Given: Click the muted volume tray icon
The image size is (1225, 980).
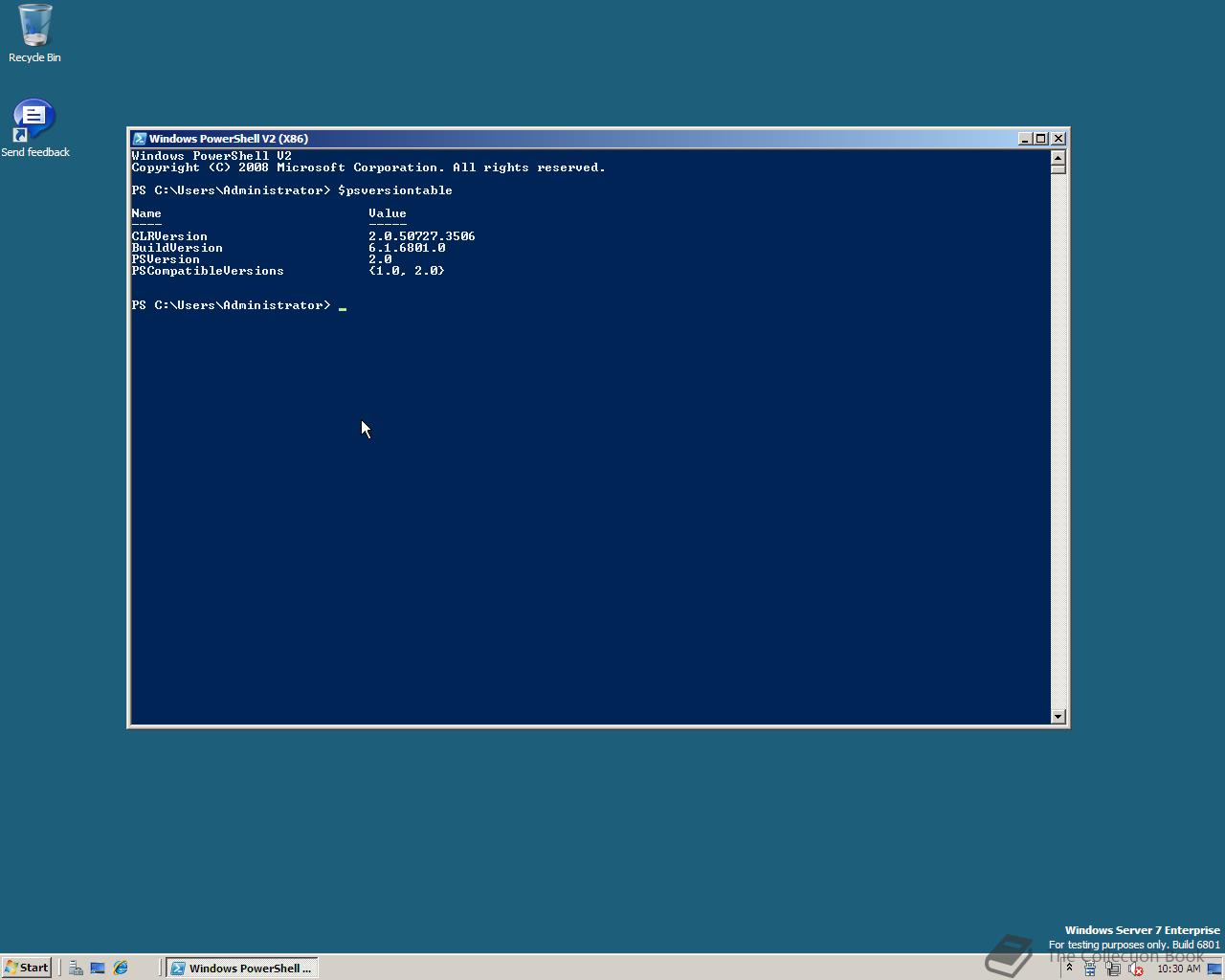Looking at the screenshot, I should click(x=1136, y=969).
